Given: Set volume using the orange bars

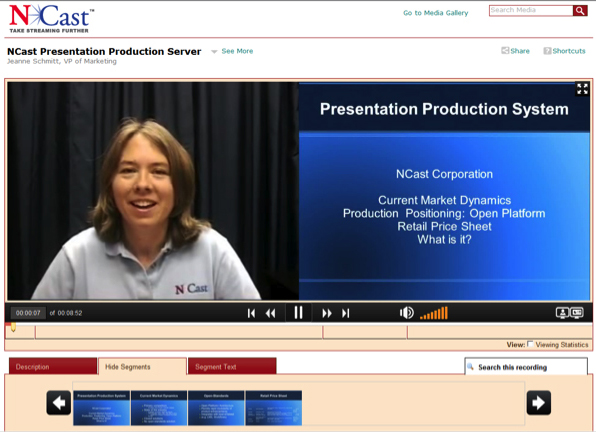Looking at the screenshot, I should click(434, 313).
